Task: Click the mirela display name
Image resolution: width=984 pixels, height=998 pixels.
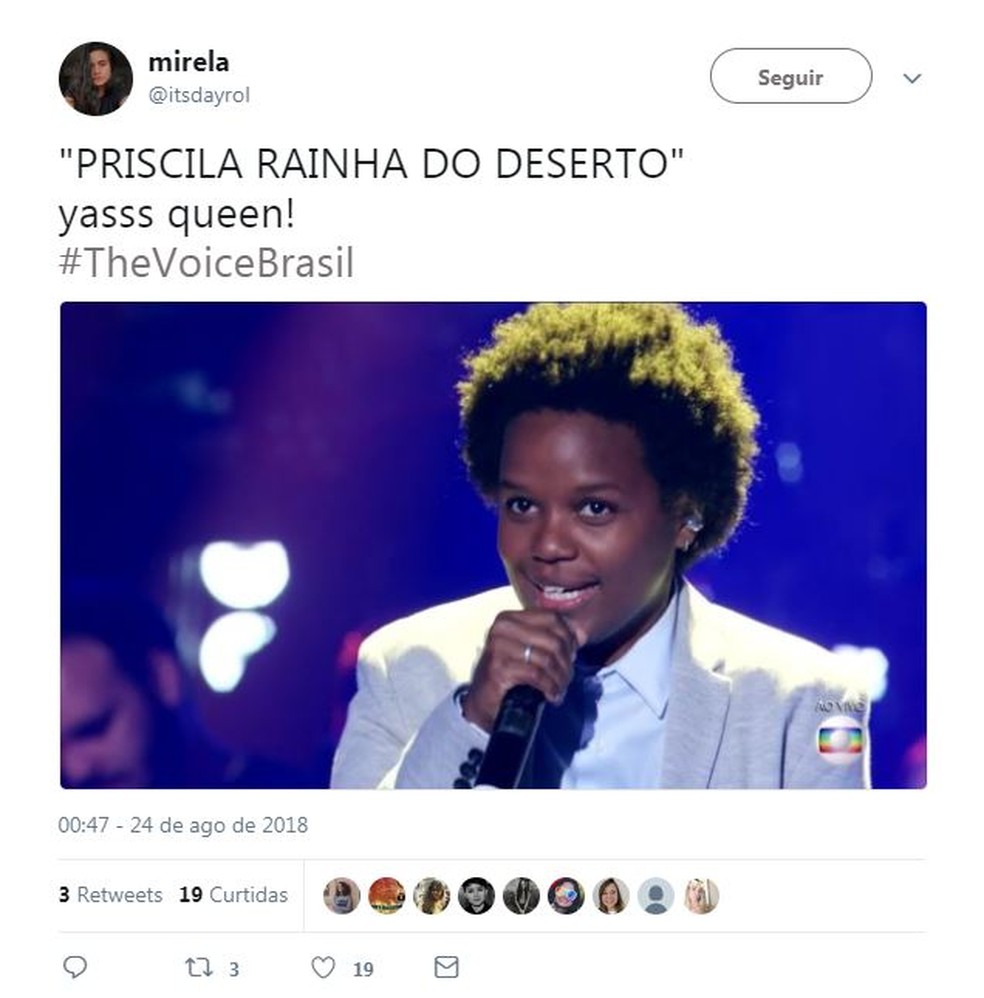Action: (188, 62)
